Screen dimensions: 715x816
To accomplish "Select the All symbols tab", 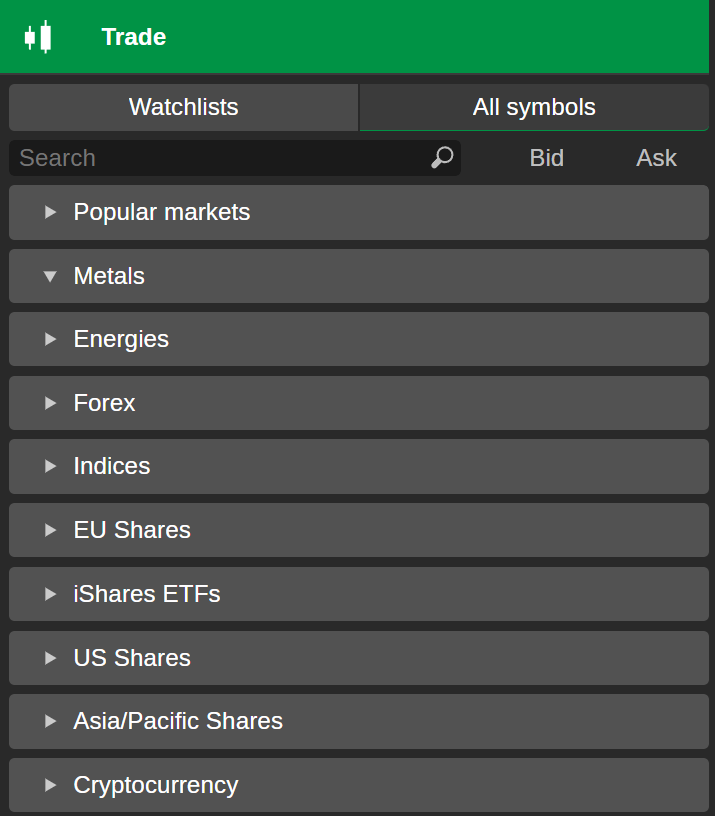I will pyautogui.click(x=534, y=107).
